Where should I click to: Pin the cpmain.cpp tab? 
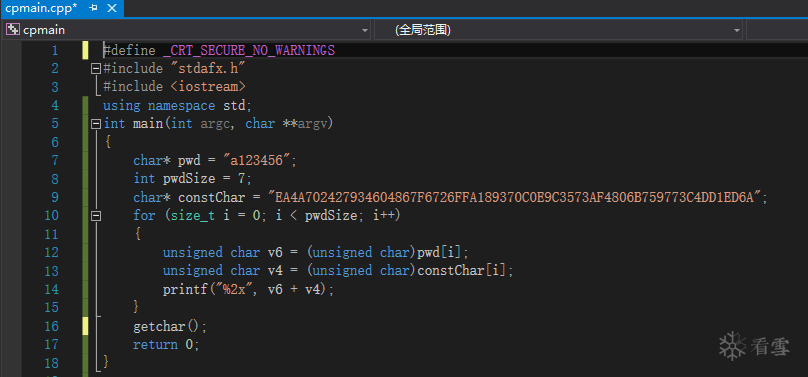click(x=93, y=8)
